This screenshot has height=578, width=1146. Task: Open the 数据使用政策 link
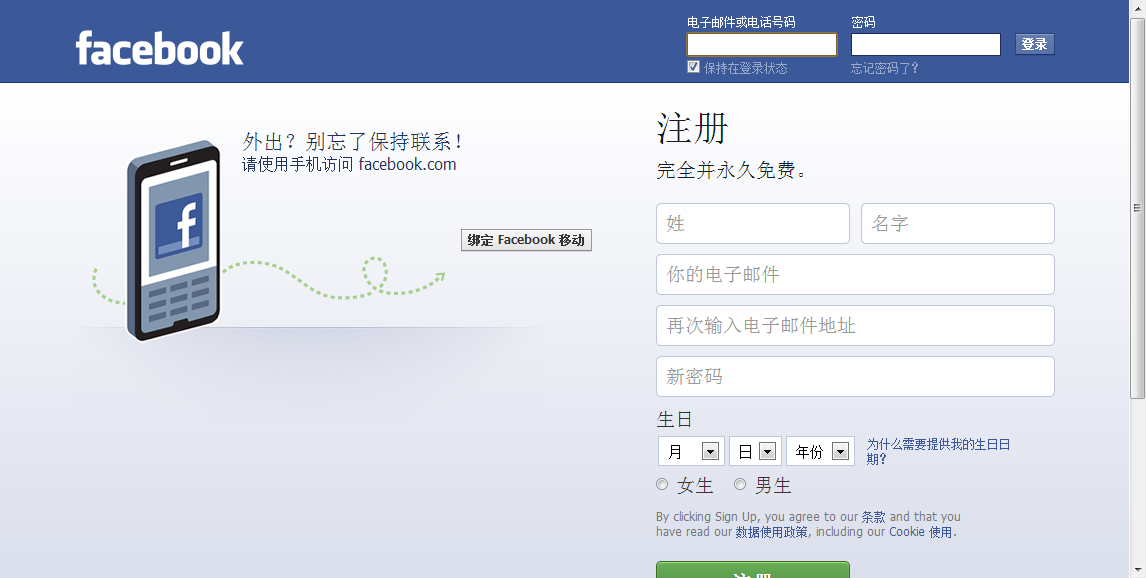(x=772, y=532)
